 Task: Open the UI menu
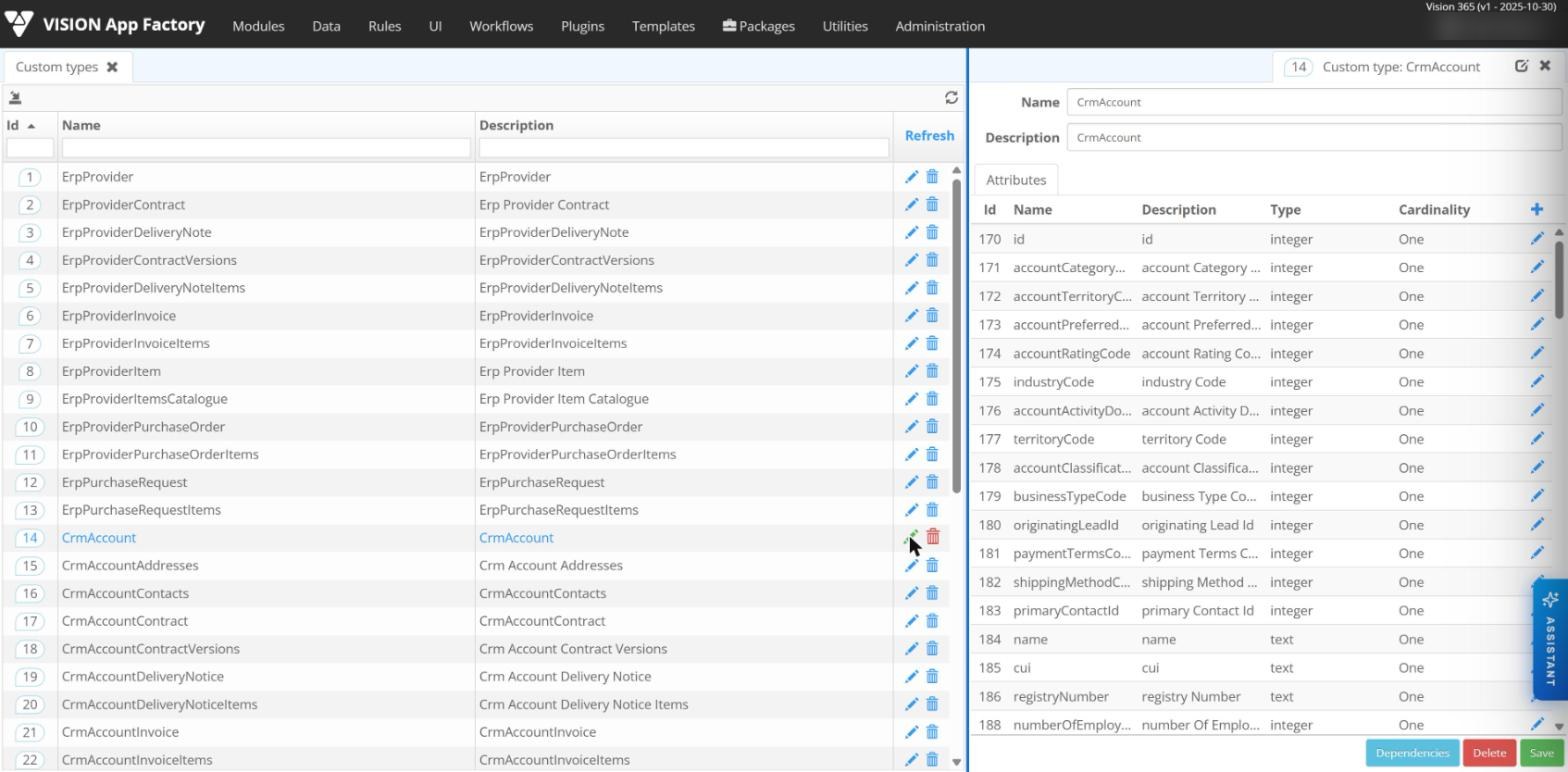pyautogui.click(x=435, y=26)
